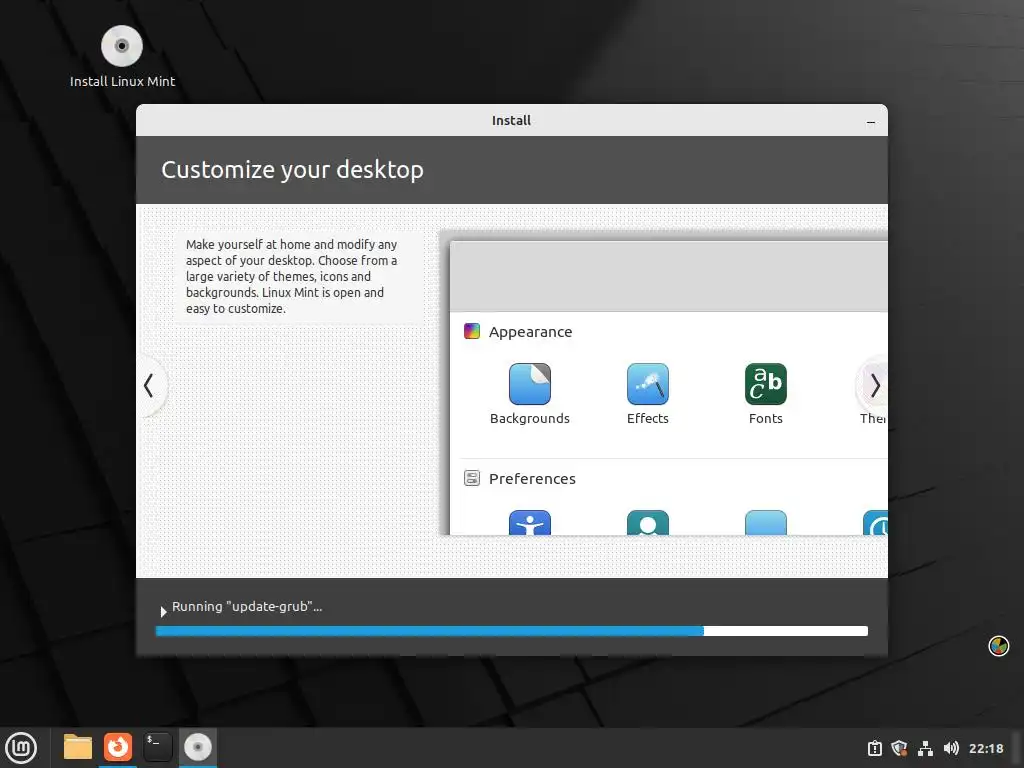This screenshot has width=1024, height=768.
Task: Click the Appearance section color icon
Action: (472, 331)
